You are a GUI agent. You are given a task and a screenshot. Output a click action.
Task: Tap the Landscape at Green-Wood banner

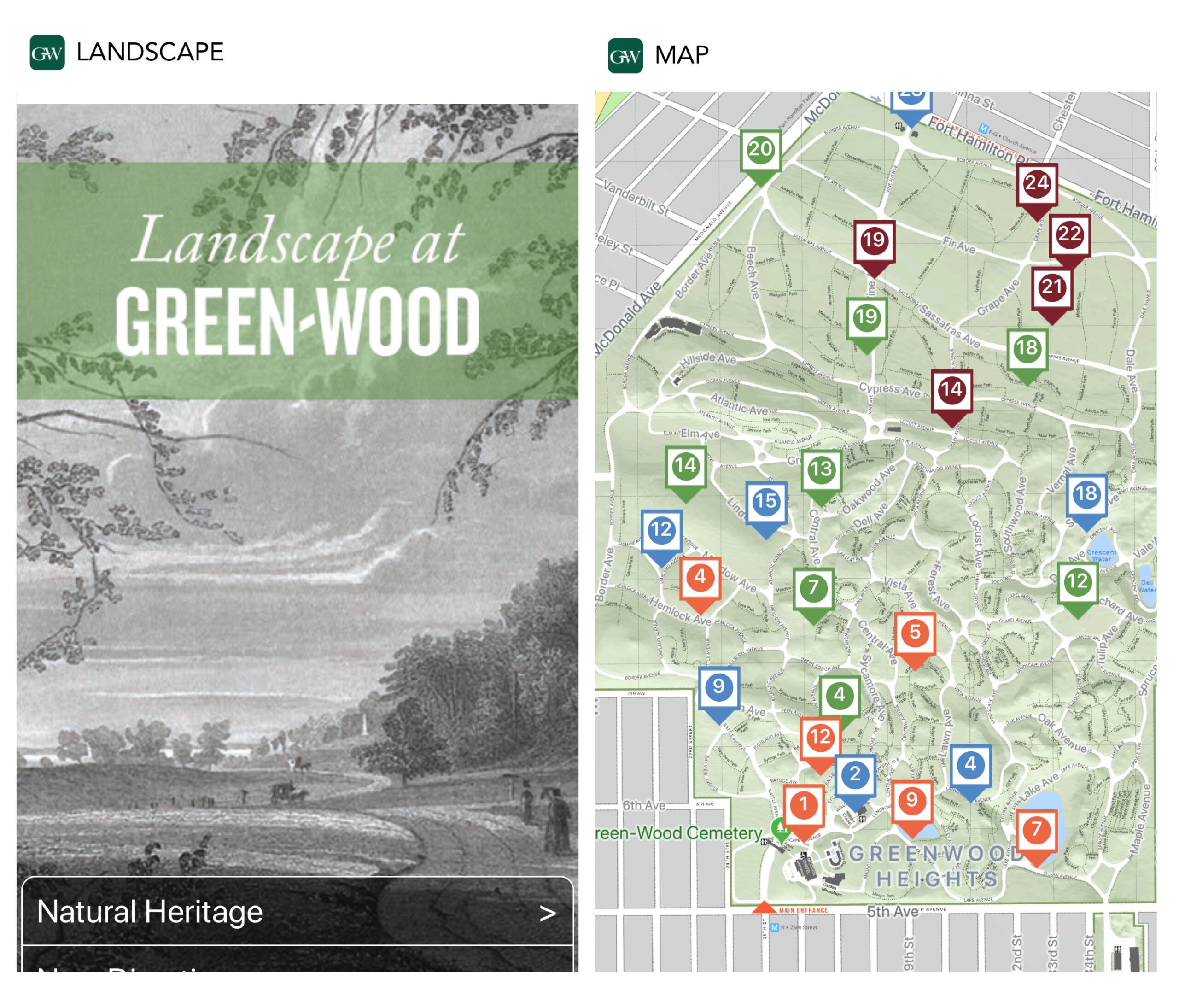click(x=297, y=281)
